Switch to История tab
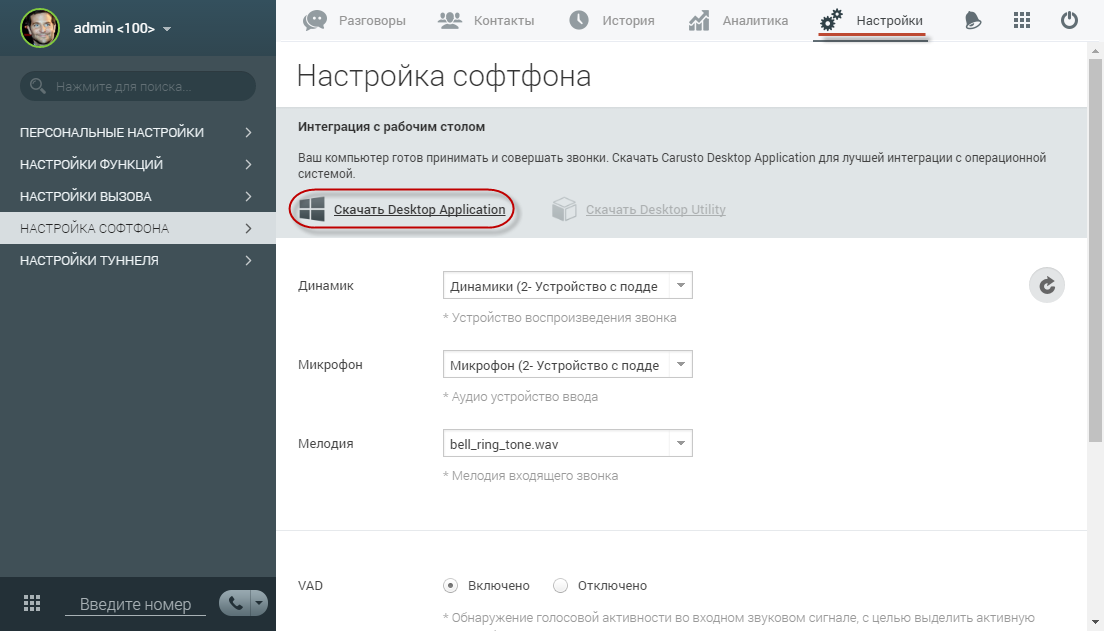The height and width of the screenshot is (631, 1104). tap(612, 20)
